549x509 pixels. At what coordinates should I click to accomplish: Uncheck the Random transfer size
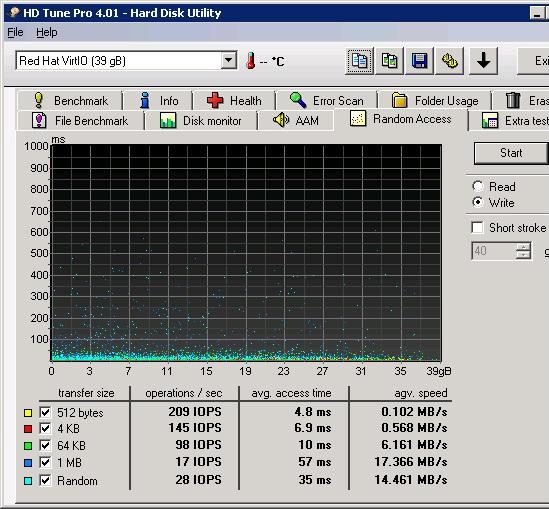coord(45,480)
